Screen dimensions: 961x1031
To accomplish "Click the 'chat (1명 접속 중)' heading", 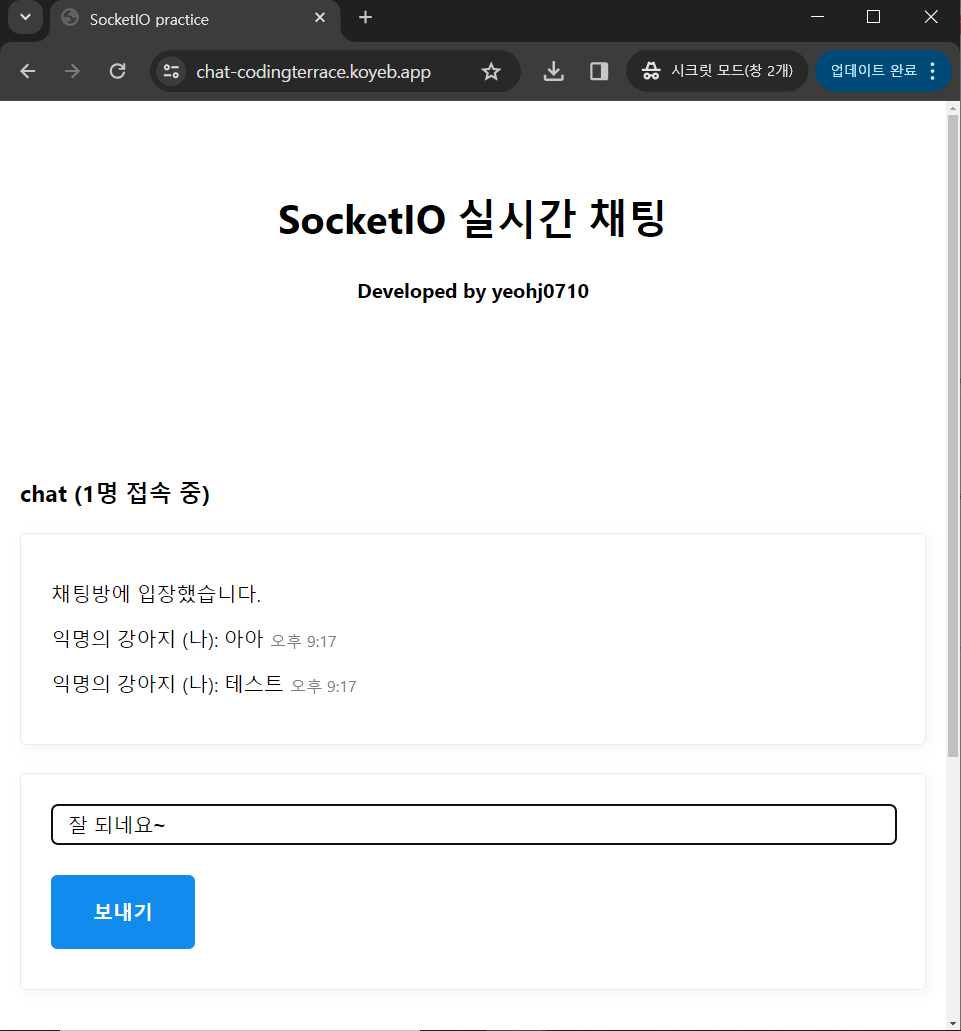I will point(115,494).
